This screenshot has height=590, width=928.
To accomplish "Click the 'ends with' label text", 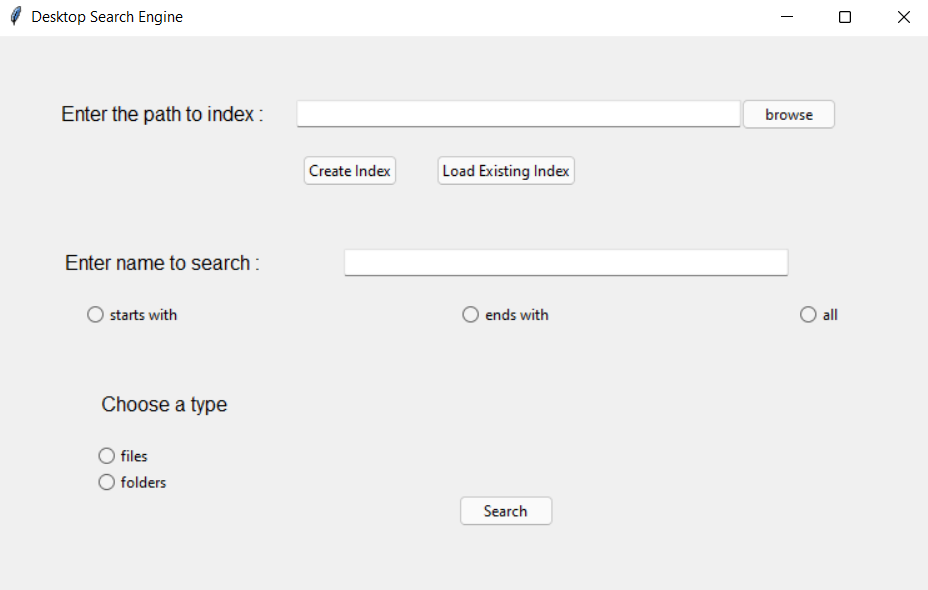I will click(x=517, y=315).
